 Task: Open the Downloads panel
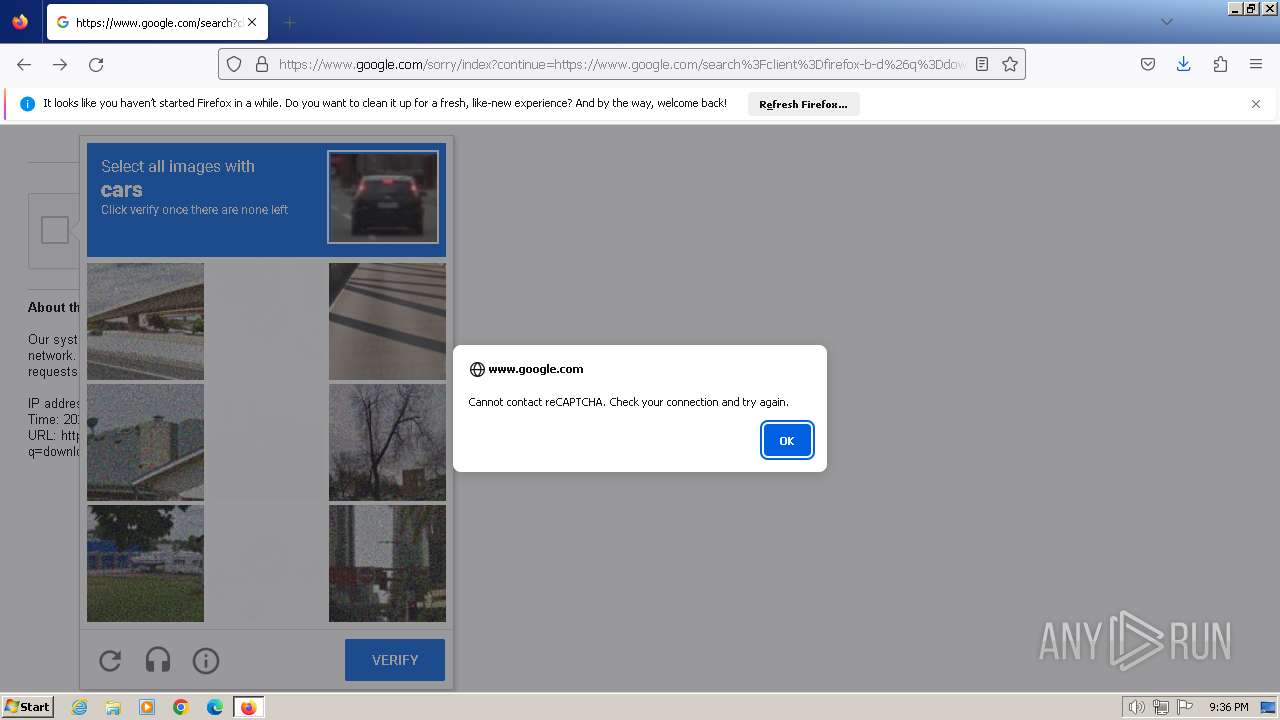(x=1183, y=64)
